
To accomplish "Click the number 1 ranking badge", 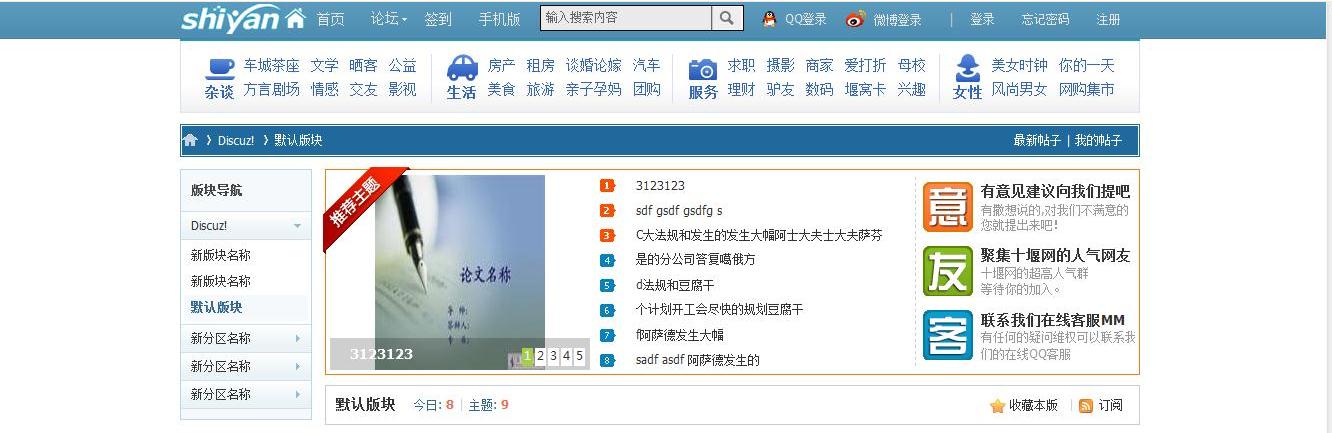I will coord(607,186).
